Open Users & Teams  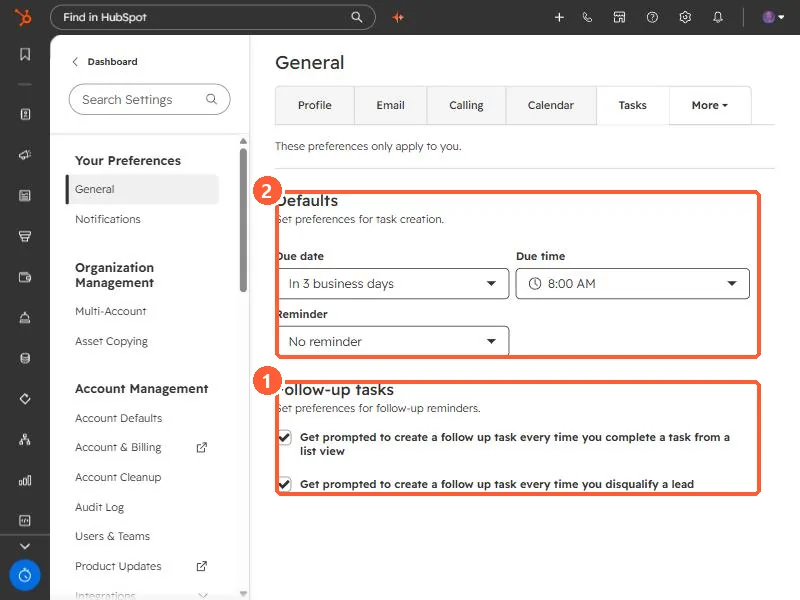point(112,536)
